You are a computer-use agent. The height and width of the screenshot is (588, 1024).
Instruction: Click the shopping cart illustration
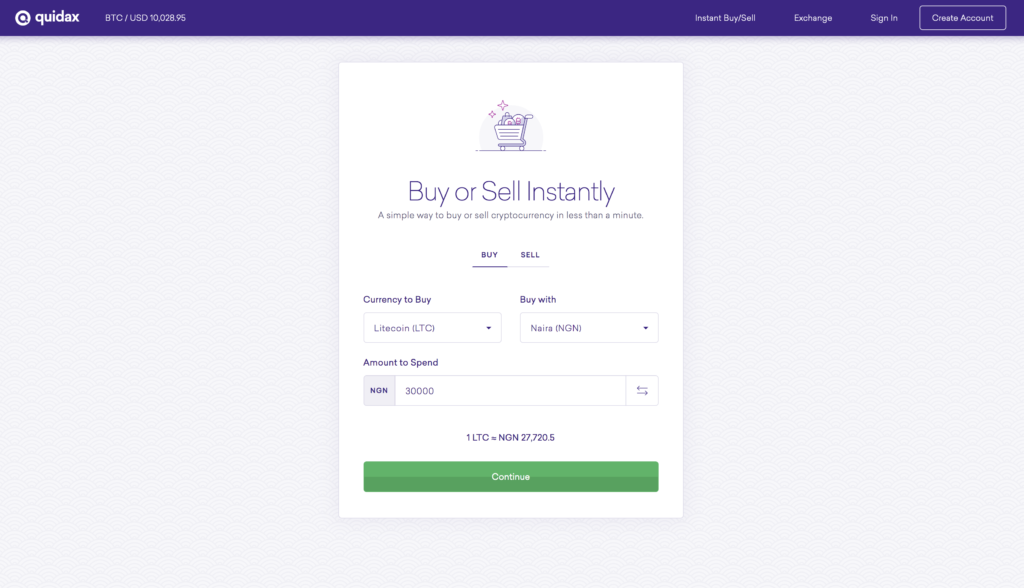[x=510, y=127]
